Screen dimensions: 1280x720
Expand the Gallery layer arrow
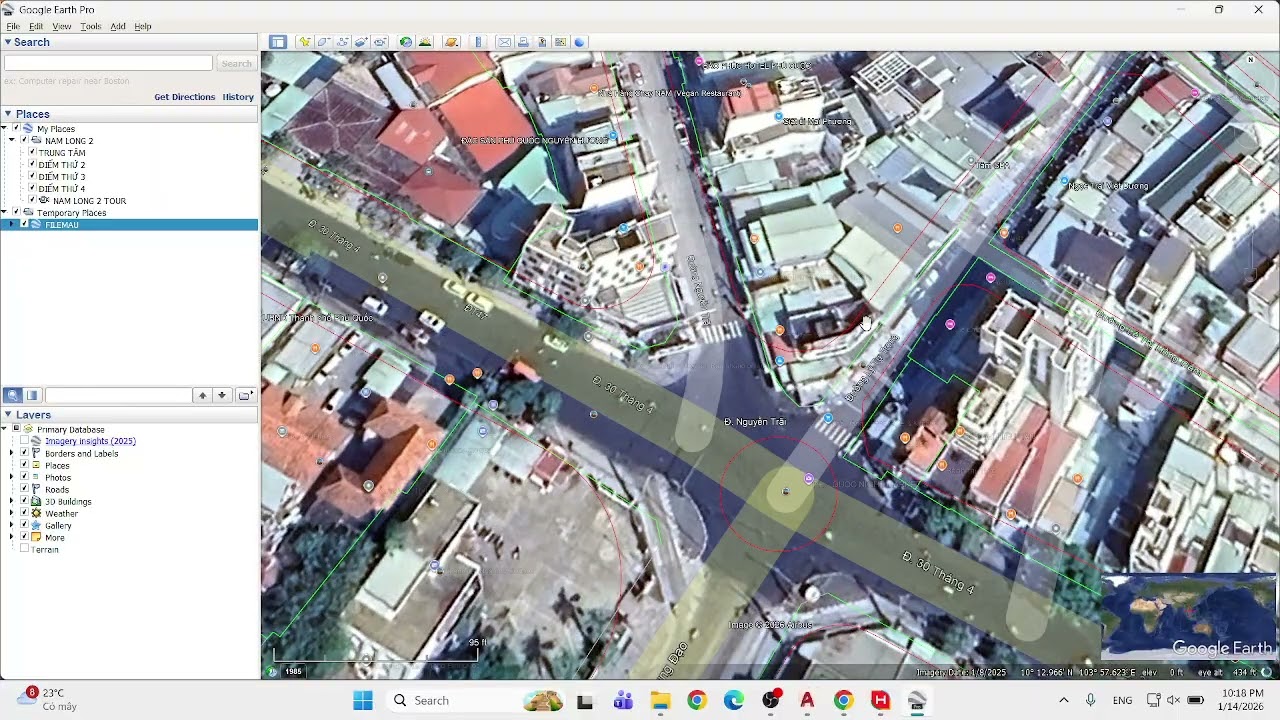click(x=11, y=525)
